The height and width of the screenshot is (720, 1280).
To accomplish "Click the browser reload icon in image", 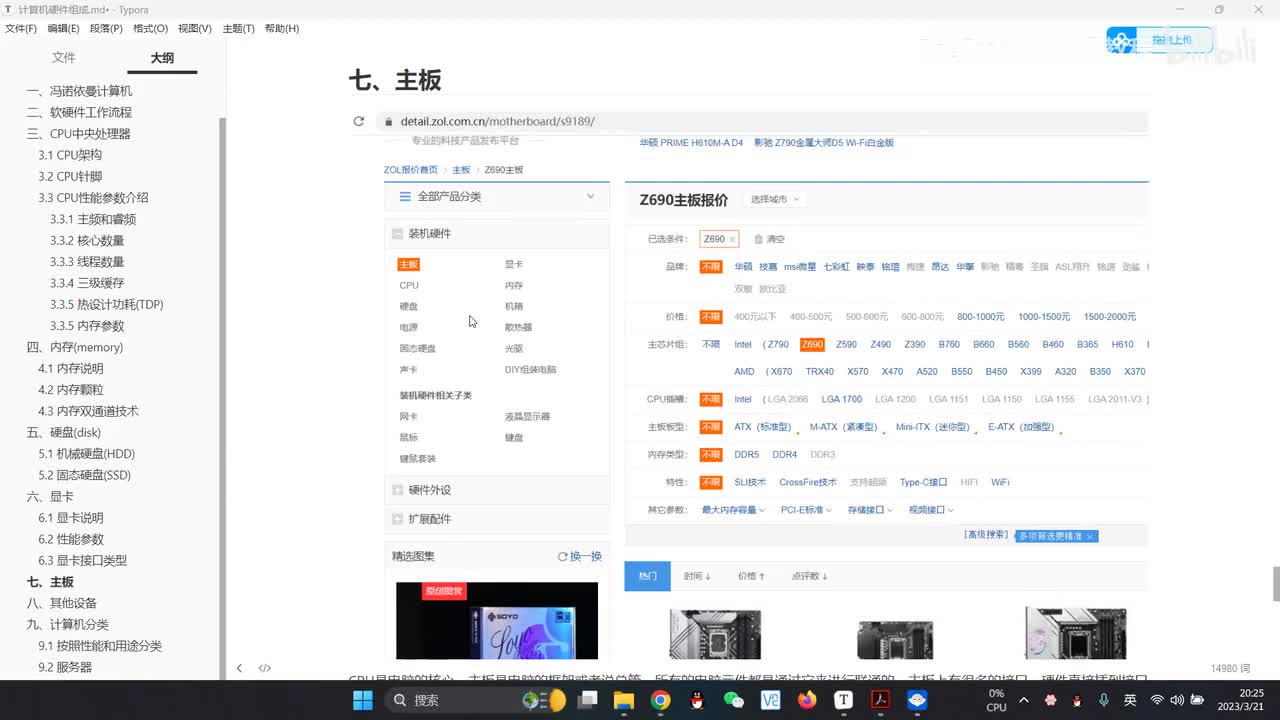I will pos(359,121).
